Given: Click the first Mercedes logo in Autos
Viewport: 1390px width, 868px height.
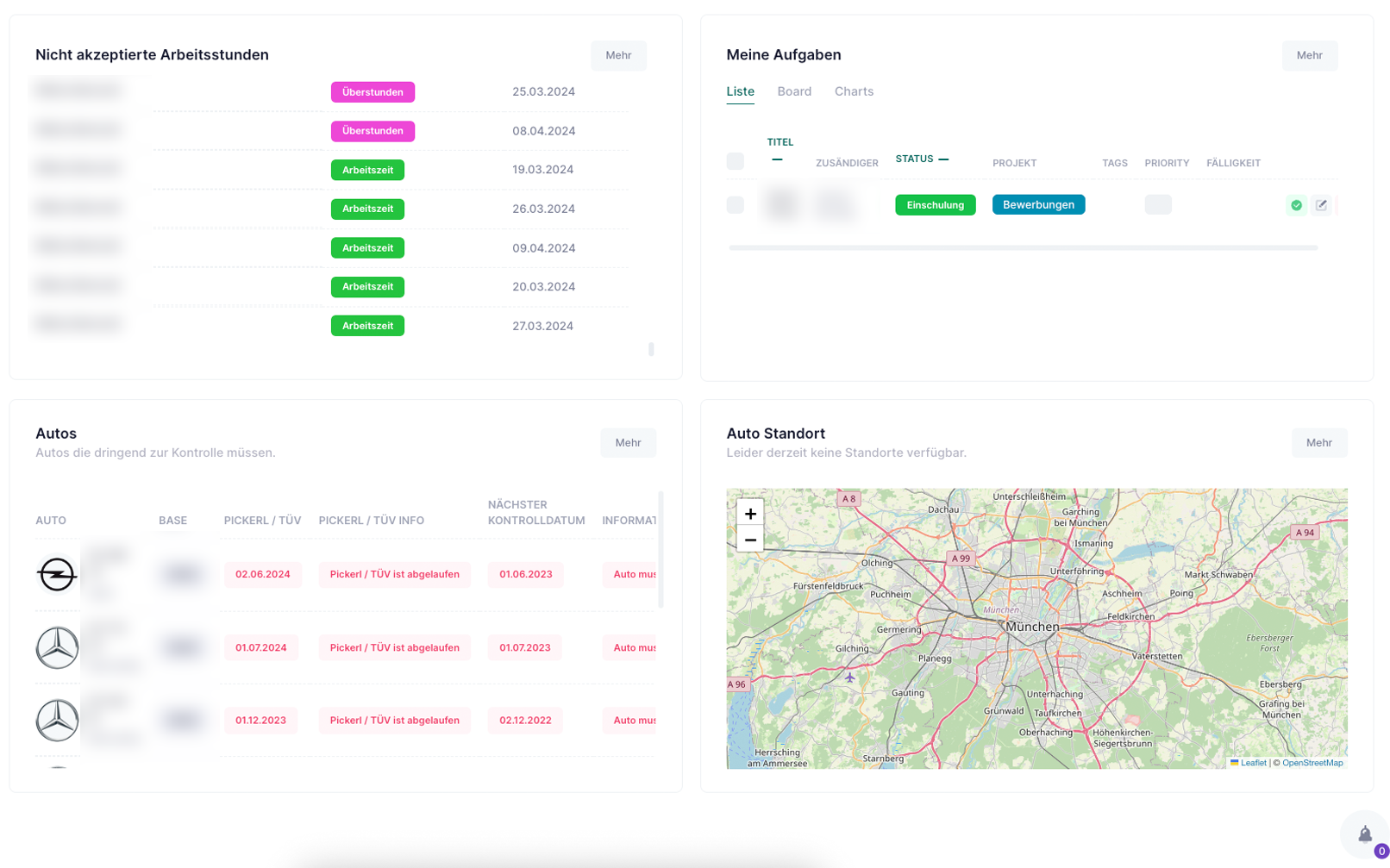Looking at the screenshot, I should 57,648.
